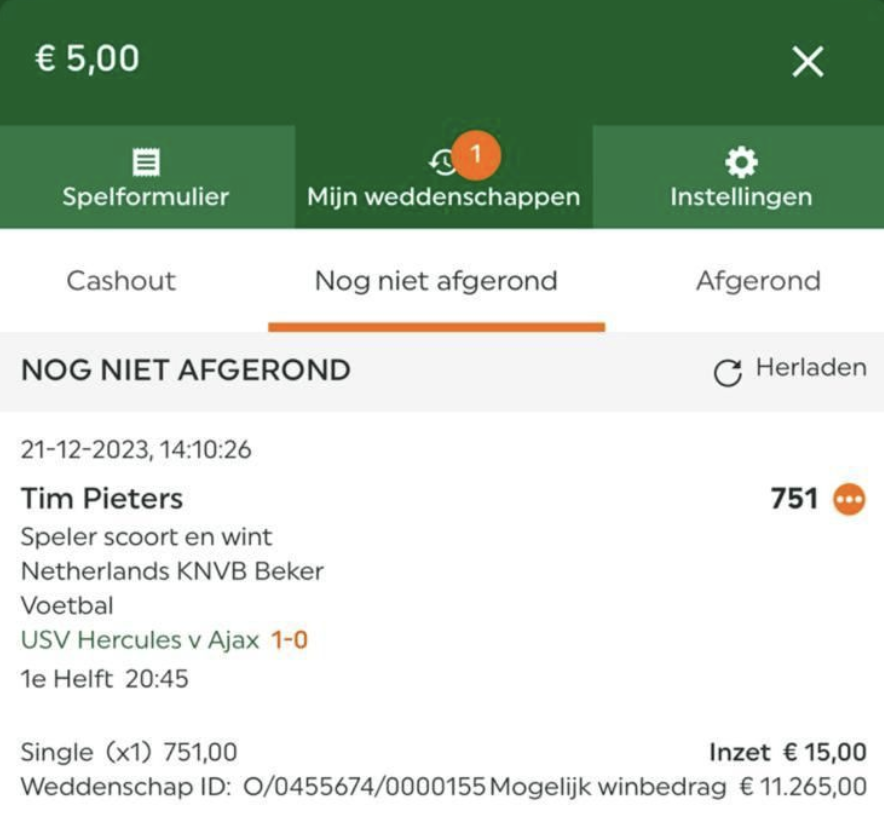Click the Mijn weddenschappen history clock icon
The height and width of the screenshot is (824, 884).
[x=442, y=162]
